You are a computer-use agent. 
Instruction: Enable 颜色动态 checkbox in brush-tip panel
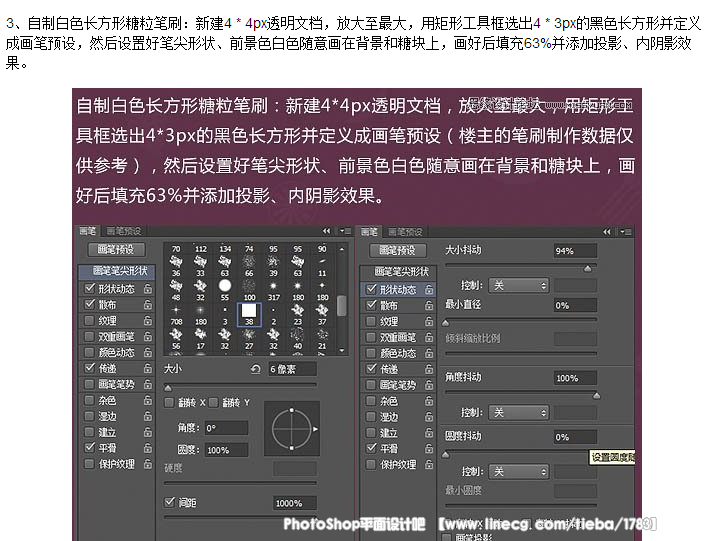pos(90,352)
